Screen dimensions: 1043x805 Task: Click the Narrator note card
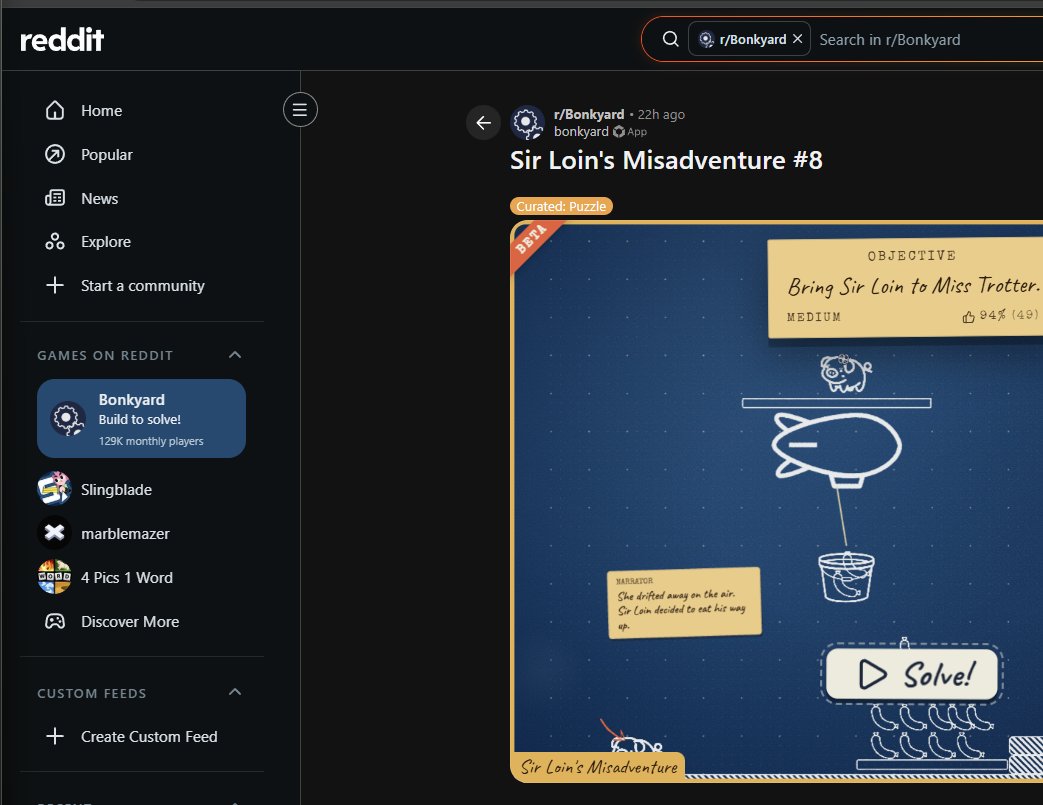click(x=684, y=603)
